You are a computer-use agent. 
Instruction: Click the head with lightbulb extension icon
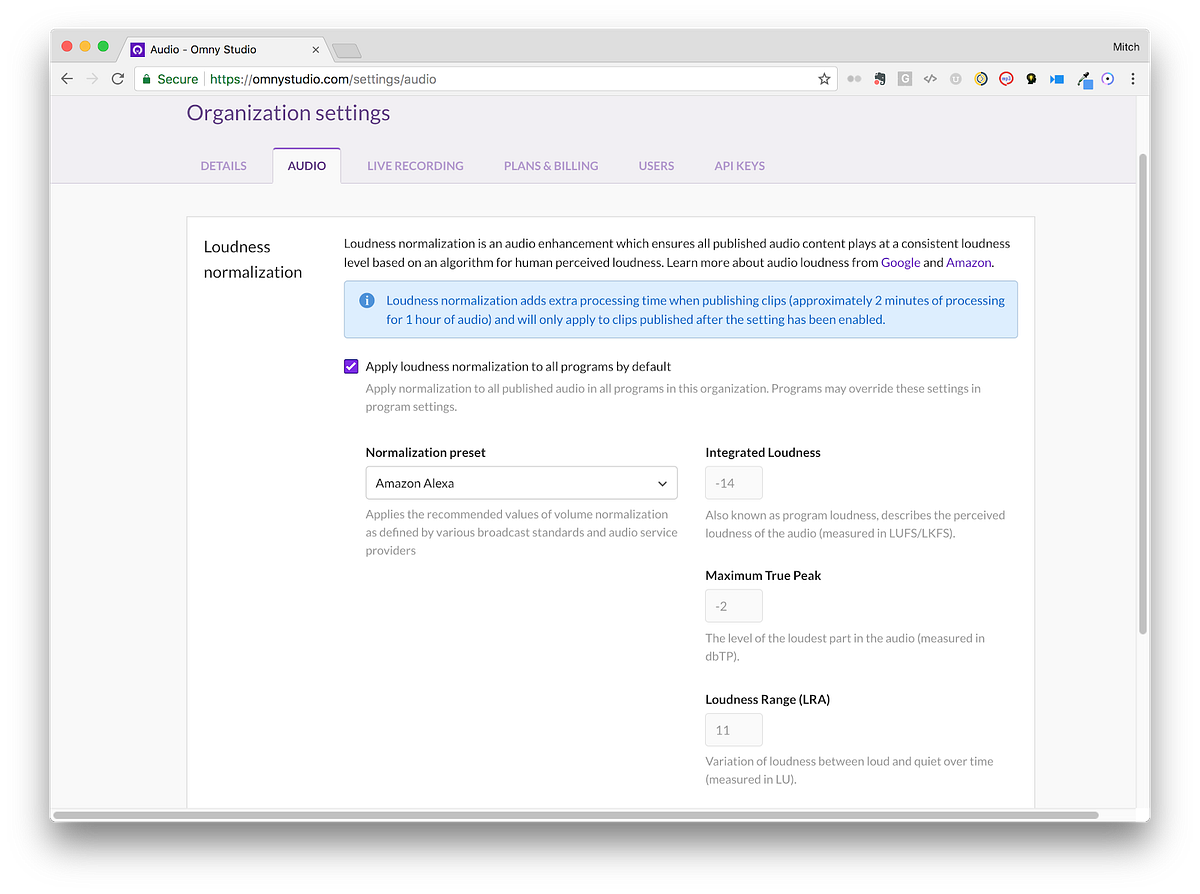click(x=1031, y=79)
